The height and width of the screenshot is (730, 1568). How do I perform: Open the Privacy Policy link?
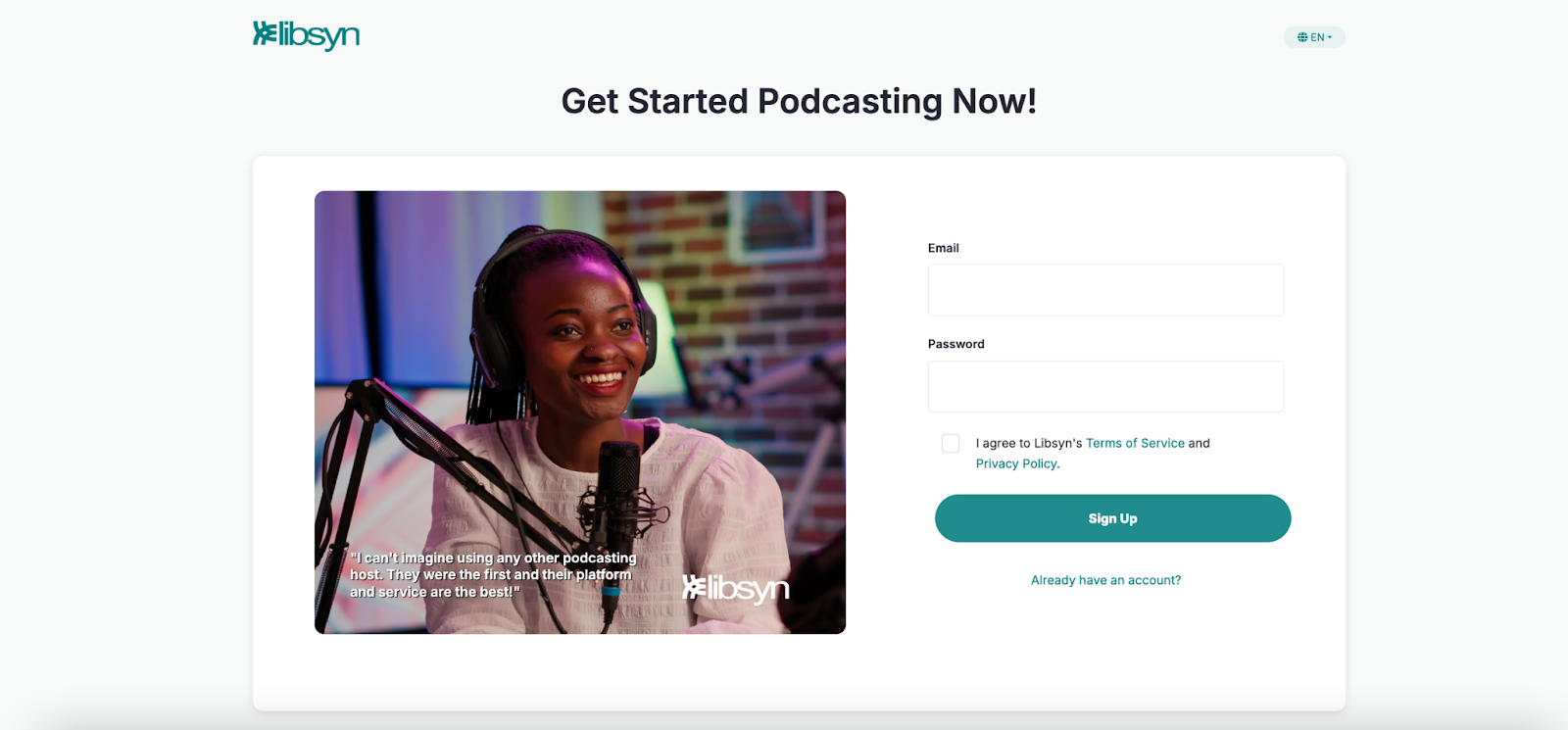point(1016,463)
